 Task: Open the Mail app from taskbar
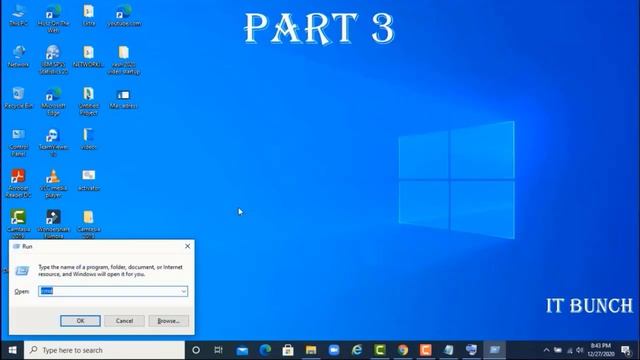[242, 350]
